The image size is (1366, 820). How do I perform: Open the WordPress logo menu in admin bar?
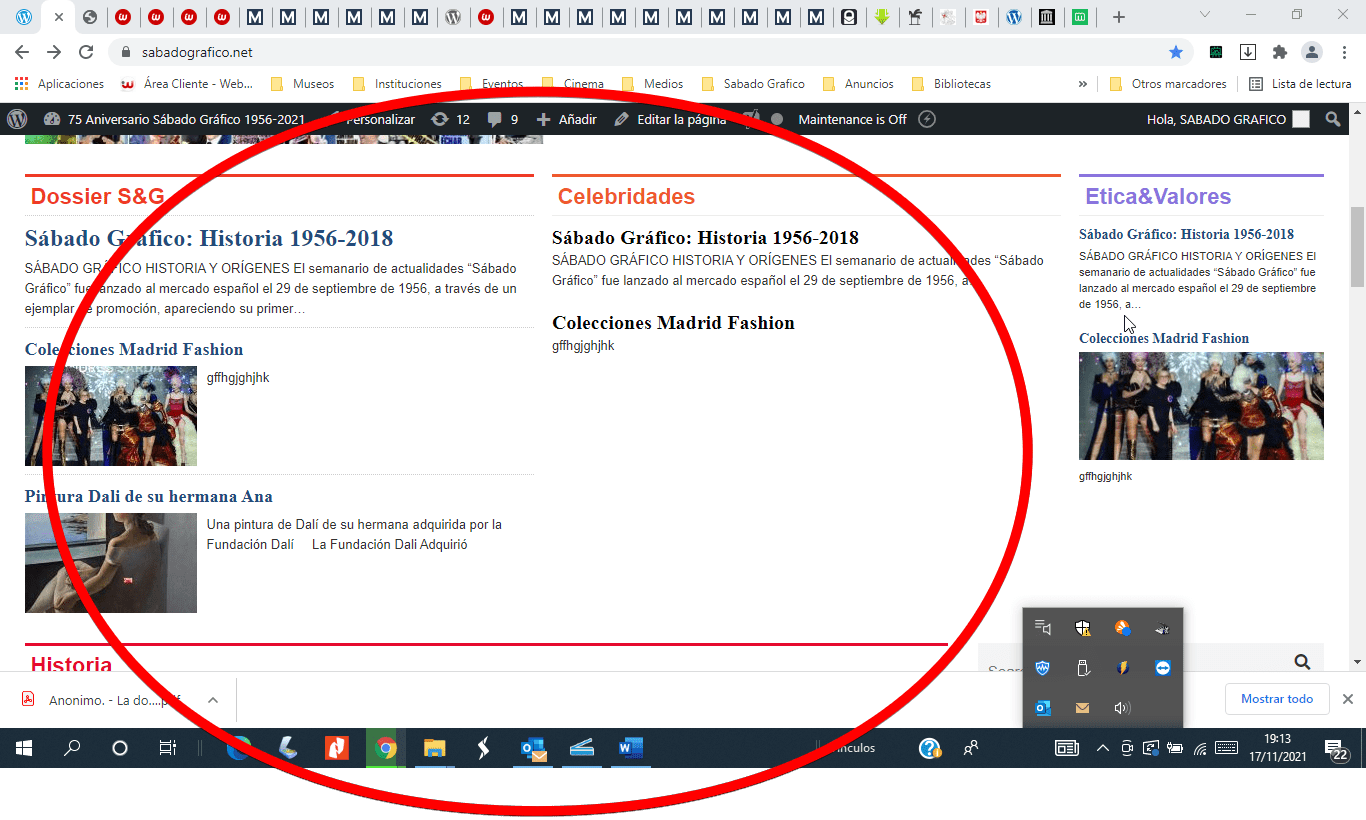pyautogui.click(x=17, y=119)
